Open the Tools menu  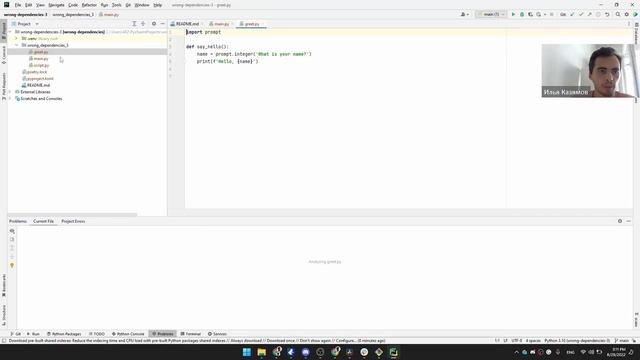pos(117,5)
